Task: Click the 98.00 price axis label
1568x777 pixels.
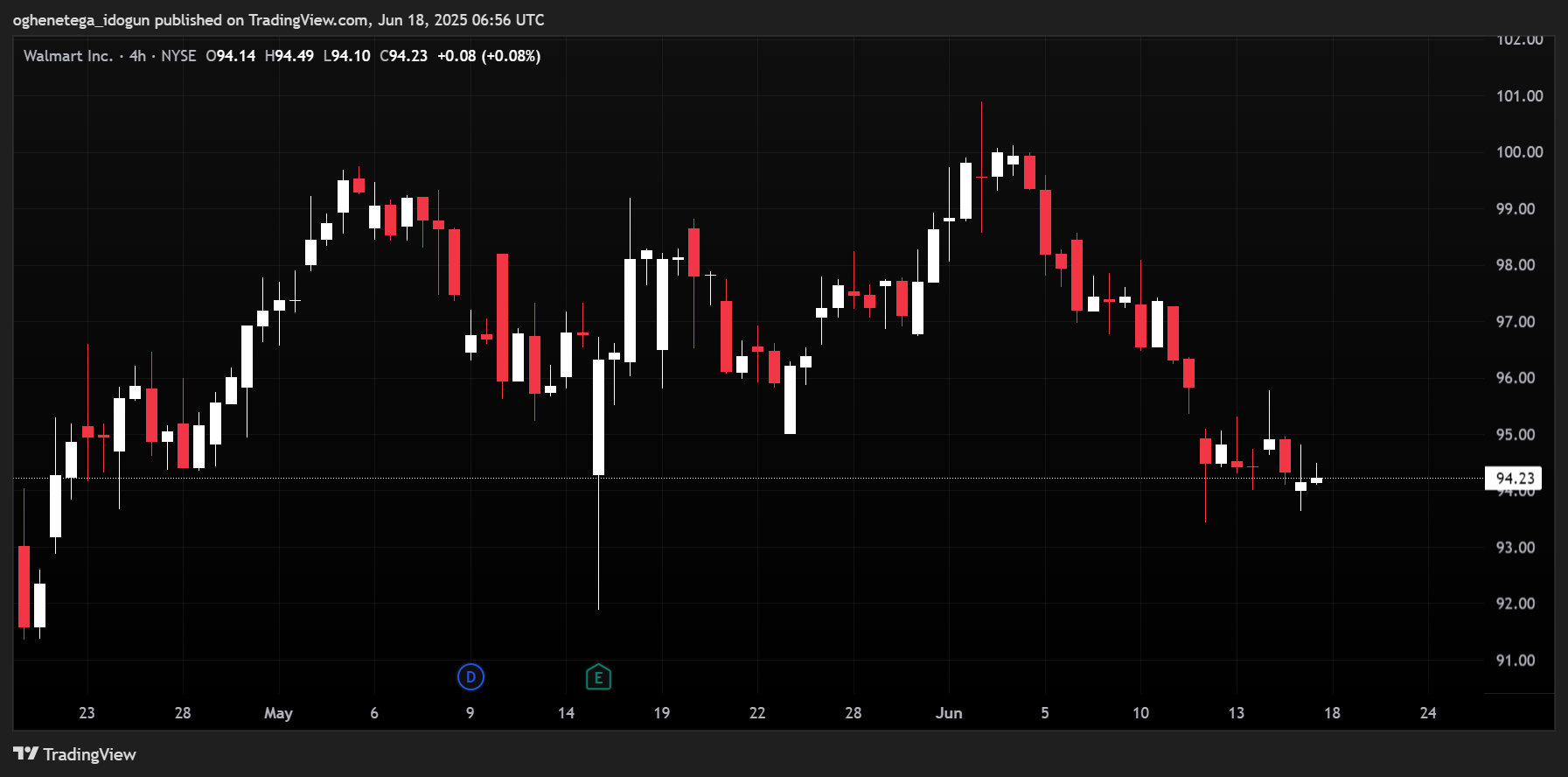Action: tap(1516, 265)
